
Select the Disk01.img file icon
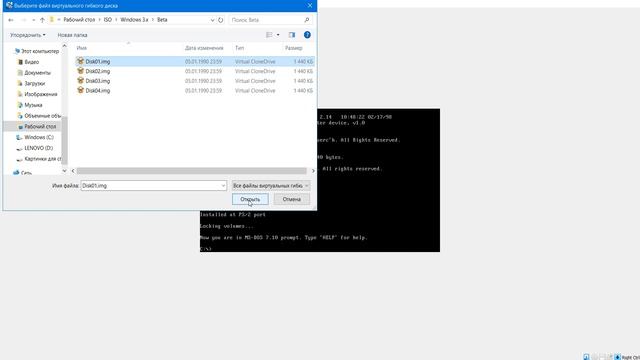(80, 61)
